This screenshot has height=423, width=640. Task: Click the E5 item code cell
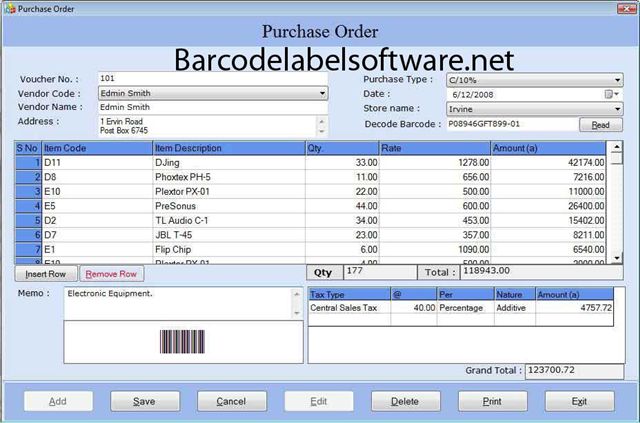point(97,206)
